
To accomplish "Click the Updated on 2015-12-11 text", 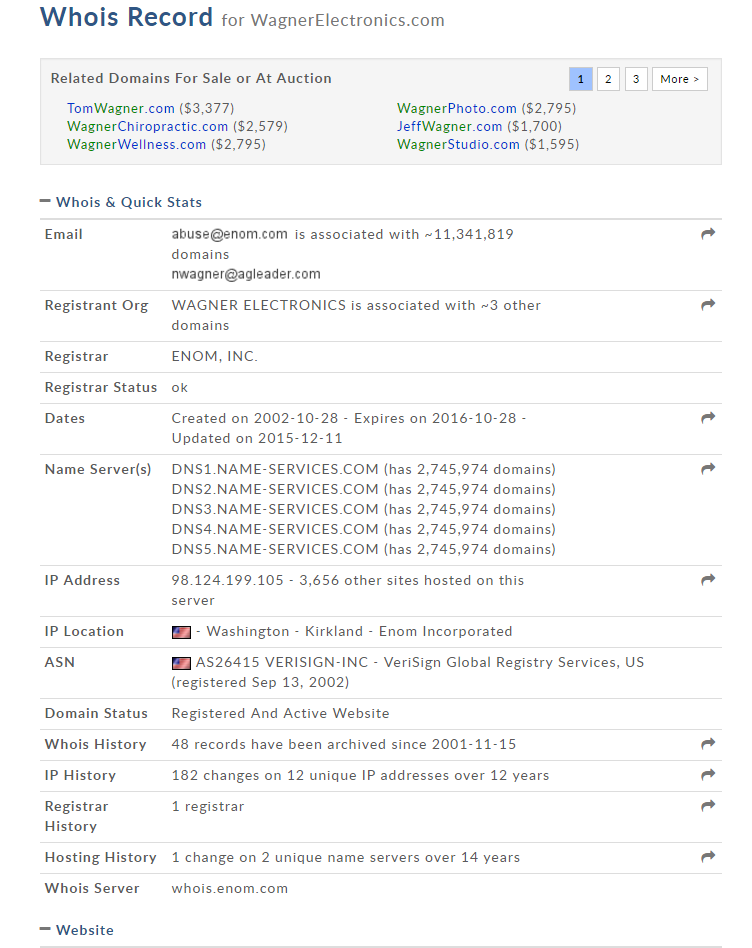I will (x=257, y=438).
